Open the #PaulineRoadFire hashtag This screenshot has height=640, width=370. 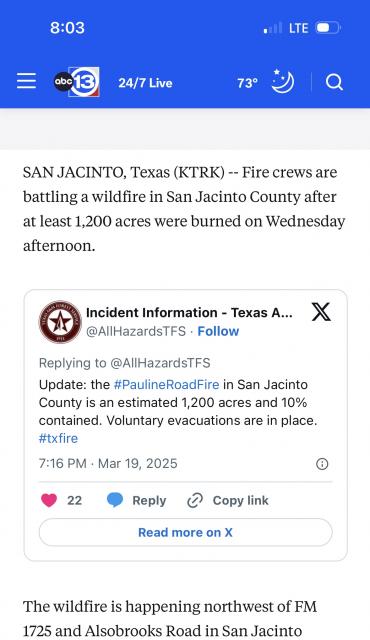point(166,384)
